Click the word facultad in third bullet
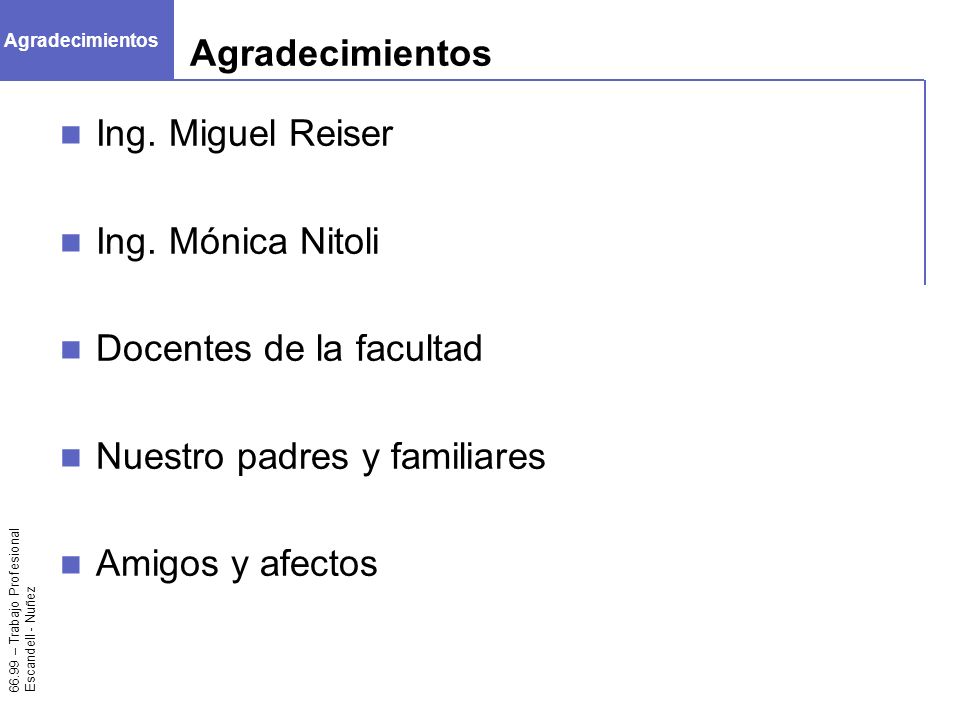 pos(419,348)
